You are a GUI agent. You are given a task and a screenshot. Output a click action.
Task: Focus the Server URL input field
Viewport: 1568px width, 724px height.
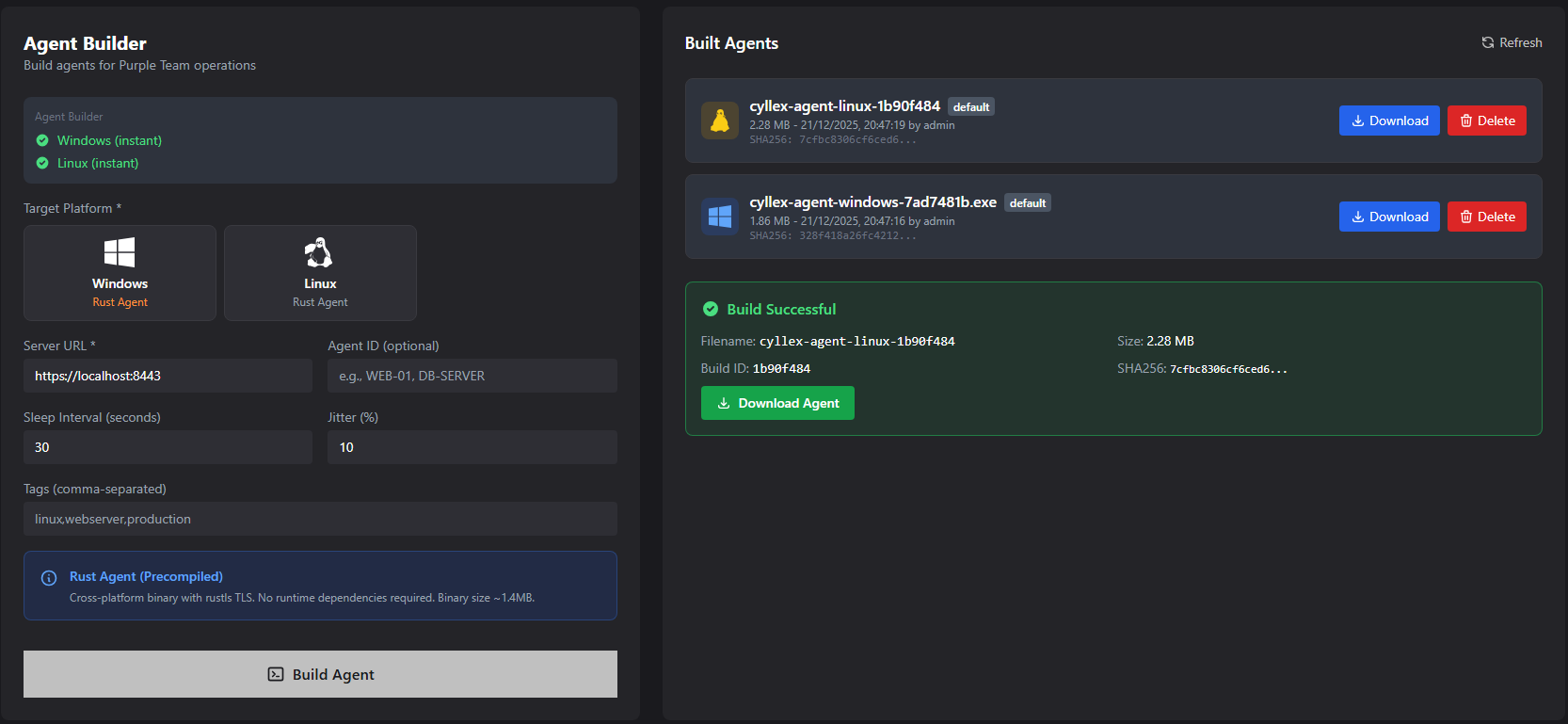click(x=168, y=376)
